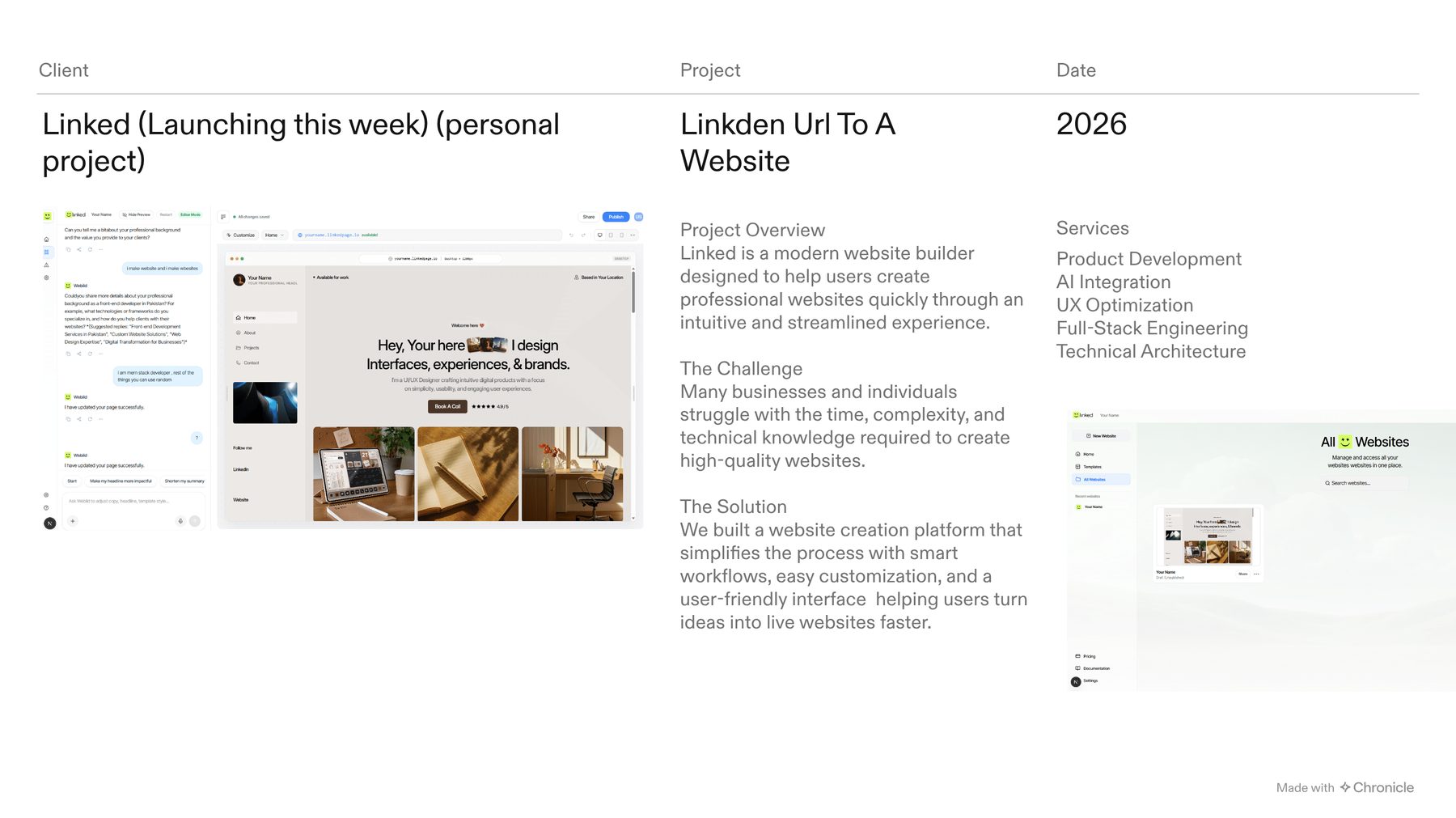Open the 'Your Name' website card thumbnail
Viewport: 1456px width, 818px height.
click(x=1208, y=536)
